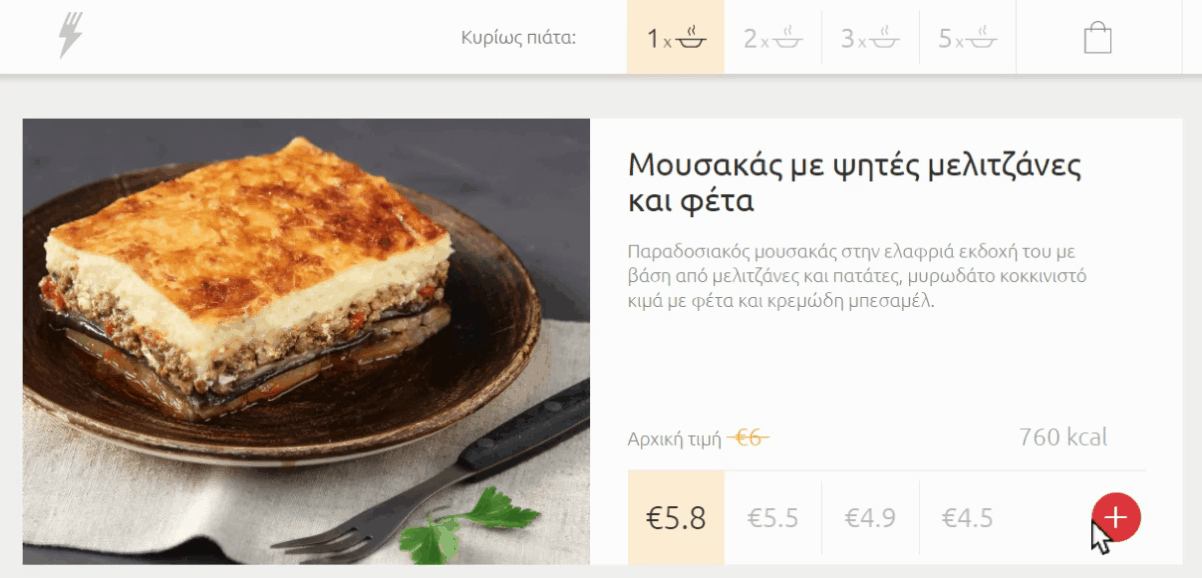The width and height of the screenshot is (1202, 578).
Task: Add moussaka with the red plus icon
Action: pyautogui.click(x=1116, y=517)
